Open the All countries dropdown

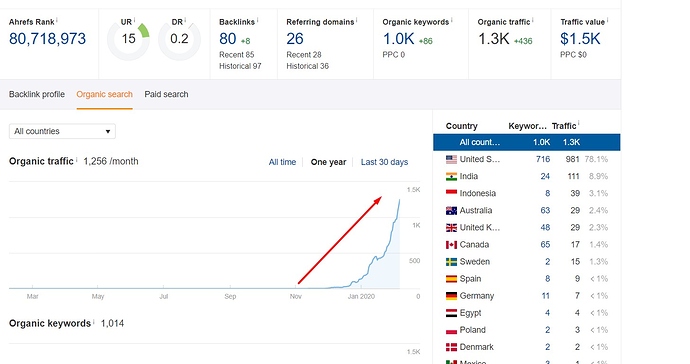(x=62, y=131)
